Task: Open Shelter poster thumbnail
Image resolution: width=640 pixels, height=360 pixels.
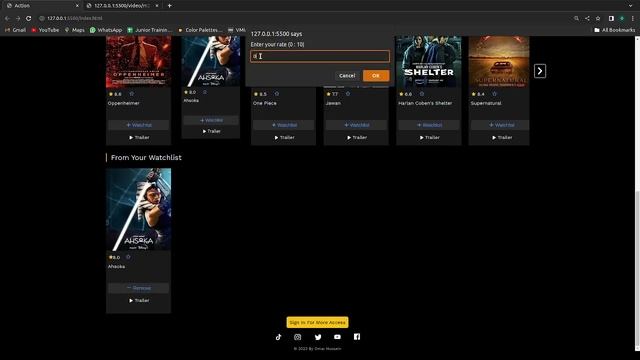Action: pyautogui.click(x=429, y=62)
